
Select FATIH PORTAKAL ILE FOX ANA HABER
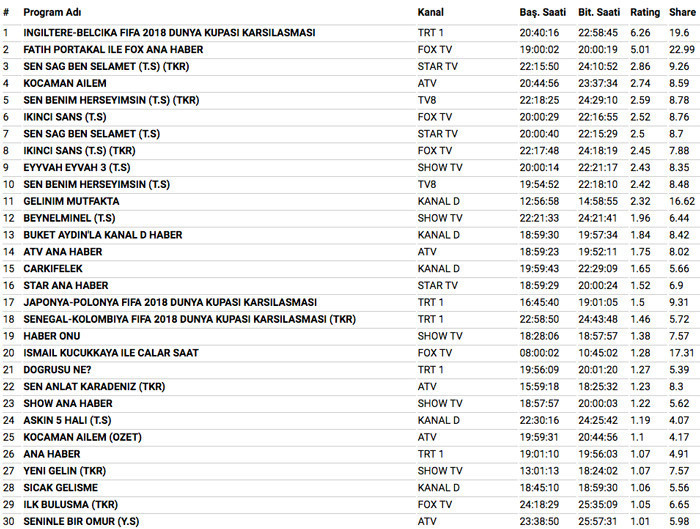coord(112,49)
